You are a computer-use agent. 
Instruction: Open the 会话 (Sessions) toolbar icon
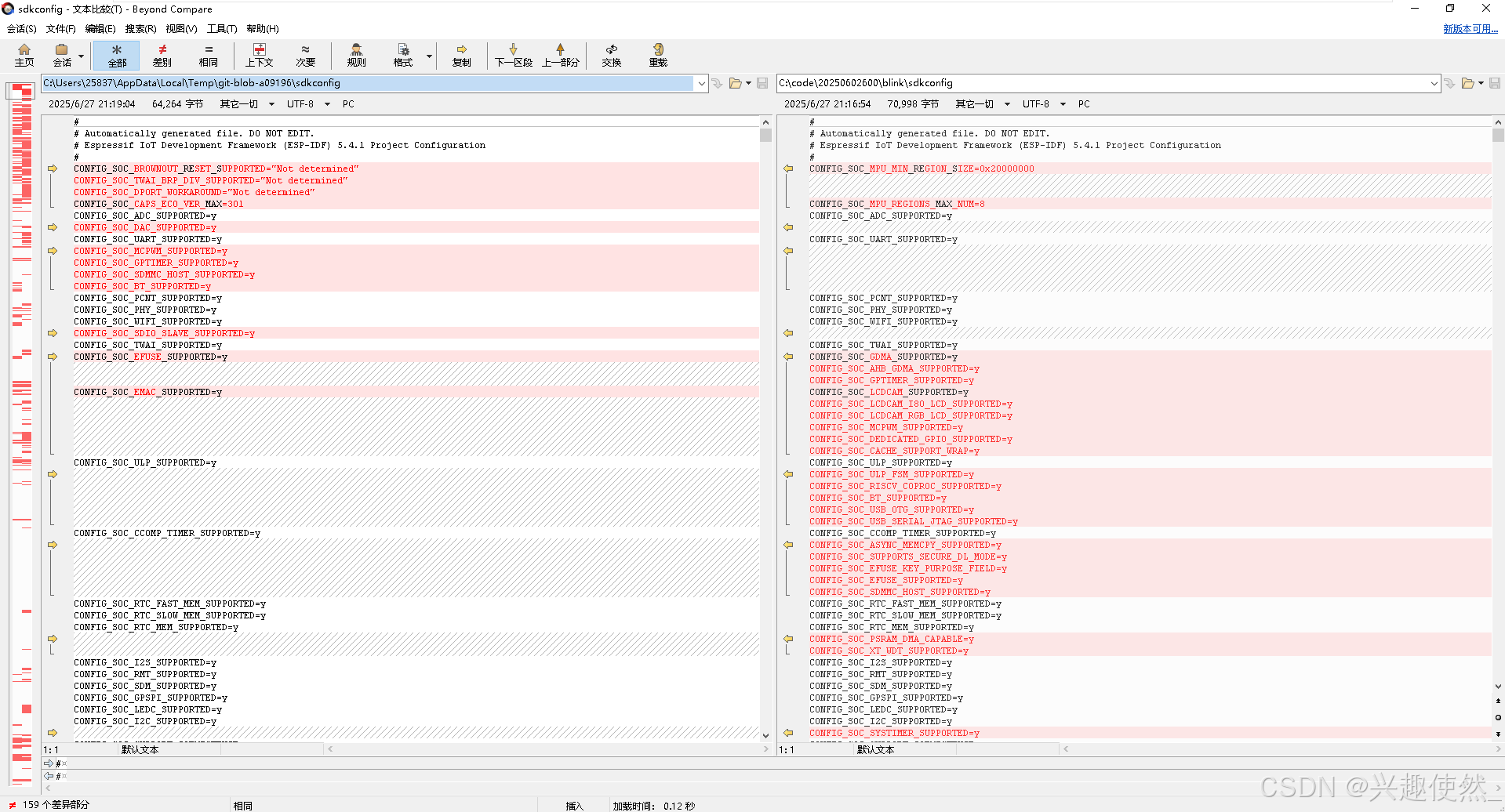point(62,56)
